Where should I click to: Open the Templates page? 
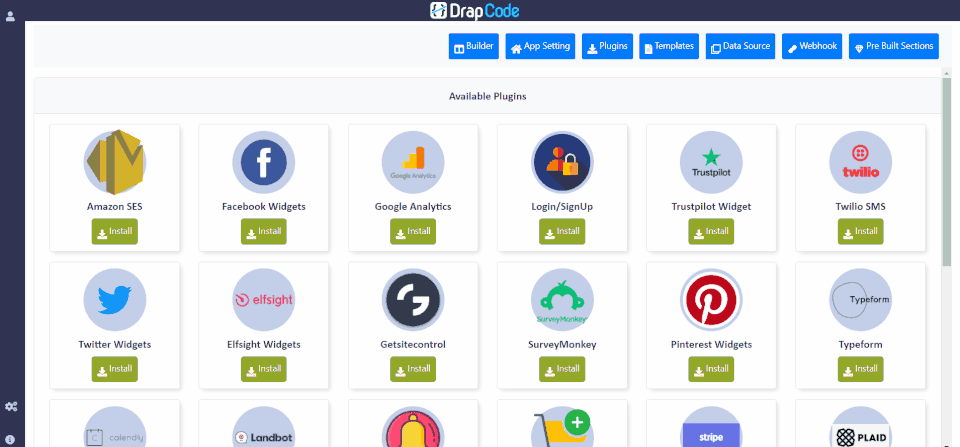tap(669, 47)
